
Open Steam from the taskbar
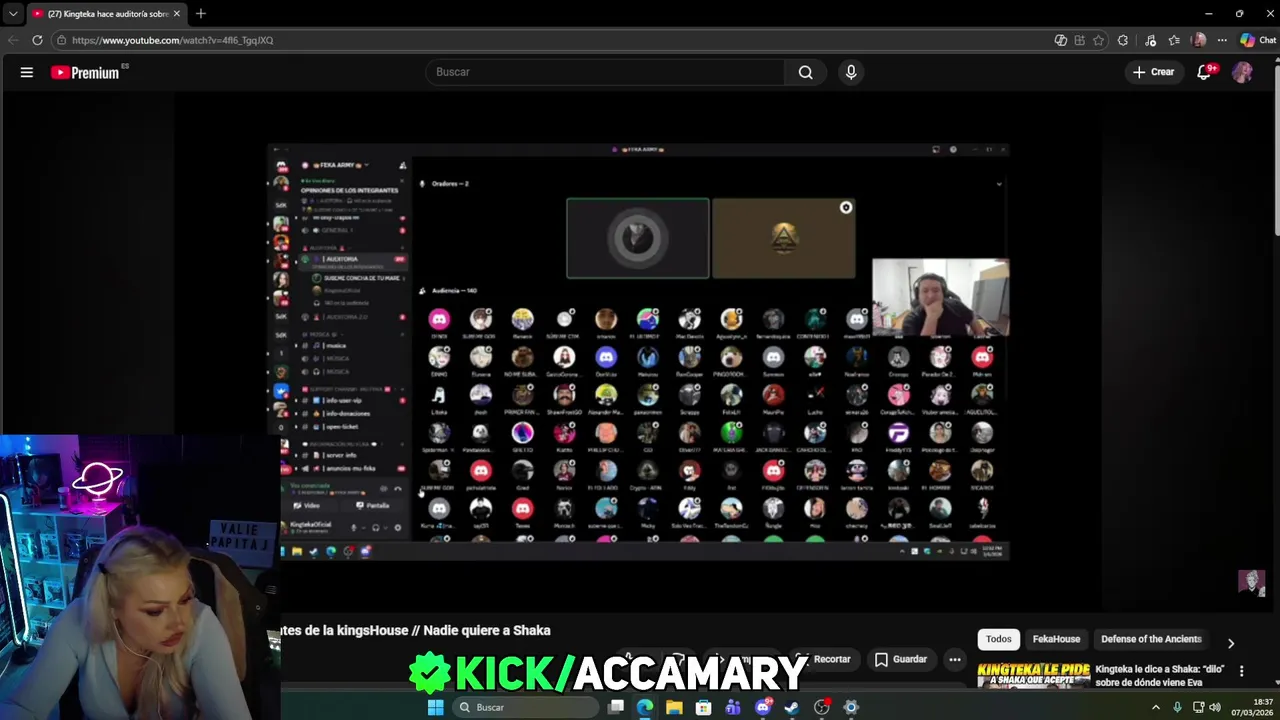792,707
